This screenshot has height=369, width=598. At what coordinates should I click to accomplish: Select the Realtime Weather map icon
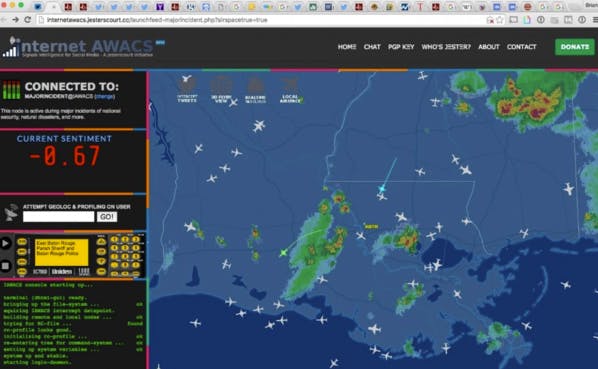tap(255, 90)
